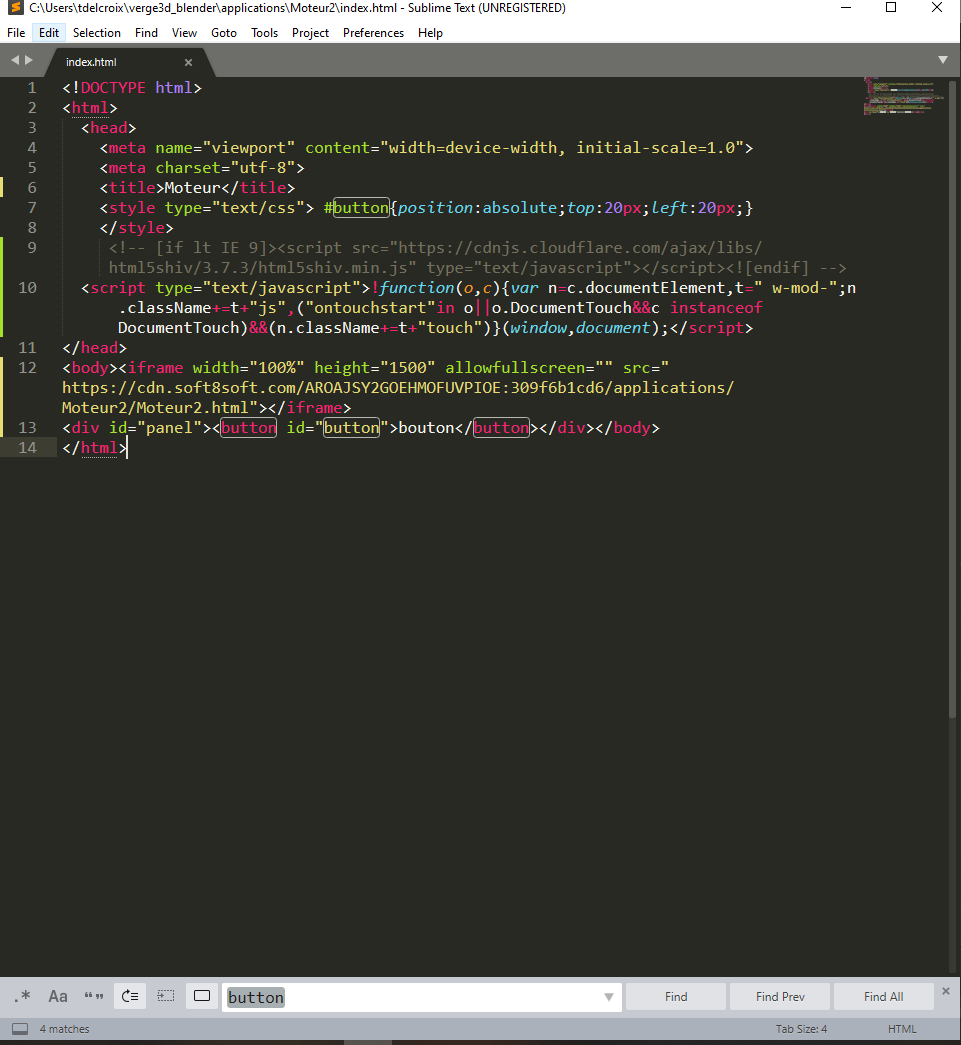This screenshot has height=1045, width=961.
Task: Click the '4 matches' status text
Action: click(64, 1029)
